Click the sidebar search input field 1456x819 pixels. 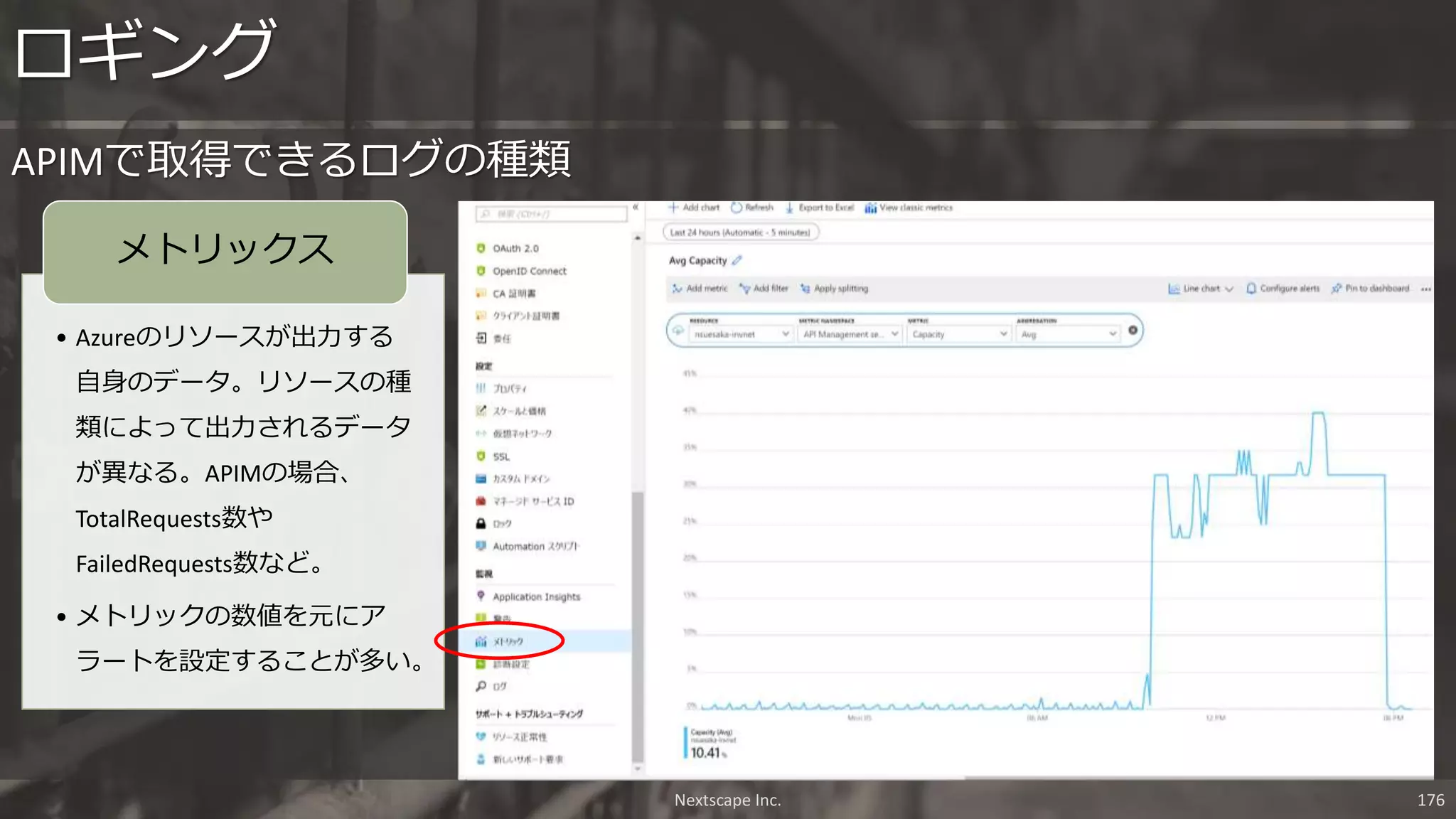tap(552, 214)
